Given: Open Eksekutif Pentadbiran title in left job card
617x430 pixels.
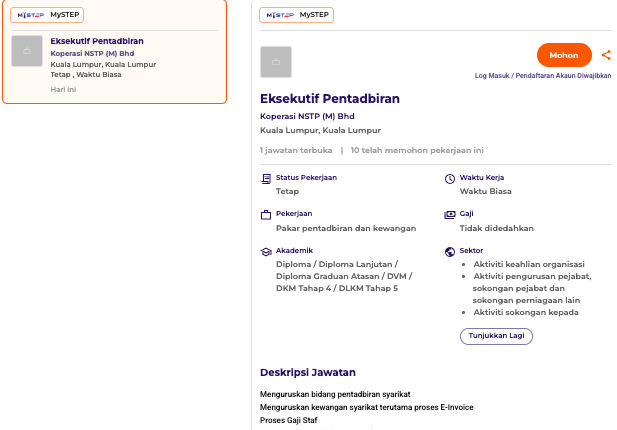Looking at the screenshot, I should 97,41.
